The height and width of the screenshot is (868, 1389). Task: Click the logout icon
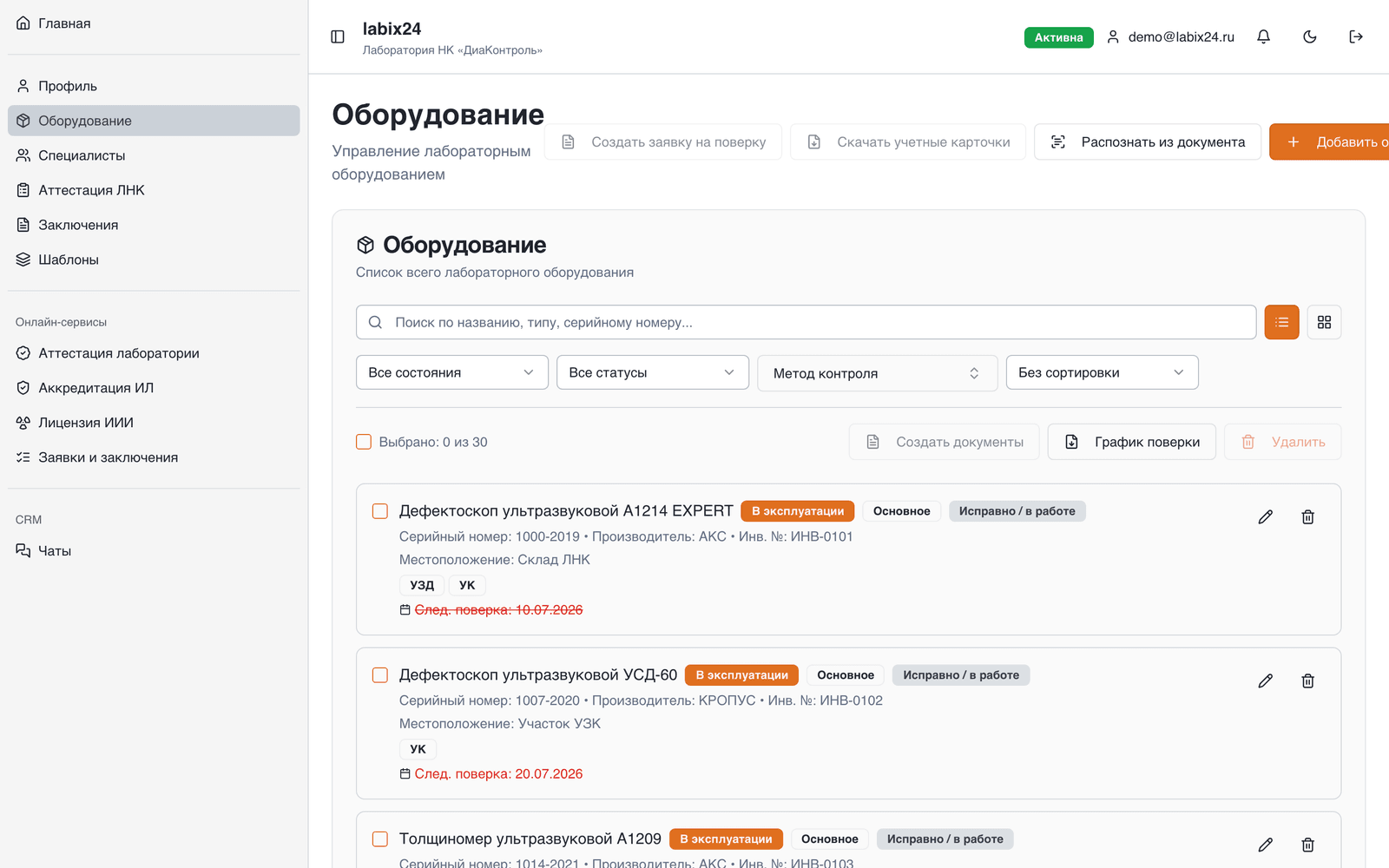click(x=1356, y=36)
